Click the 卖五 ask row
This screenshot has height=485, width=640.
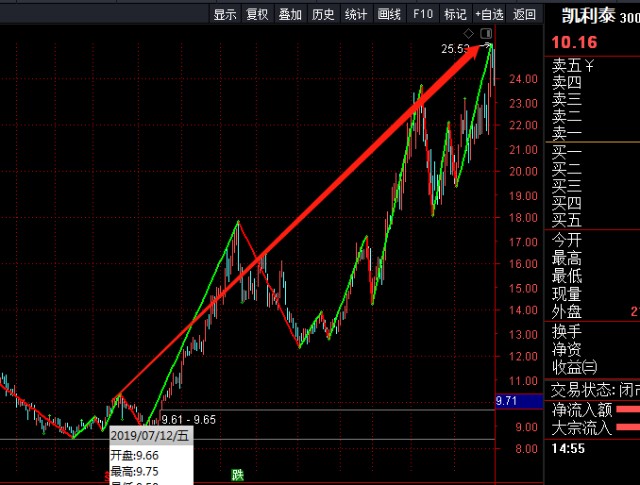592,65
